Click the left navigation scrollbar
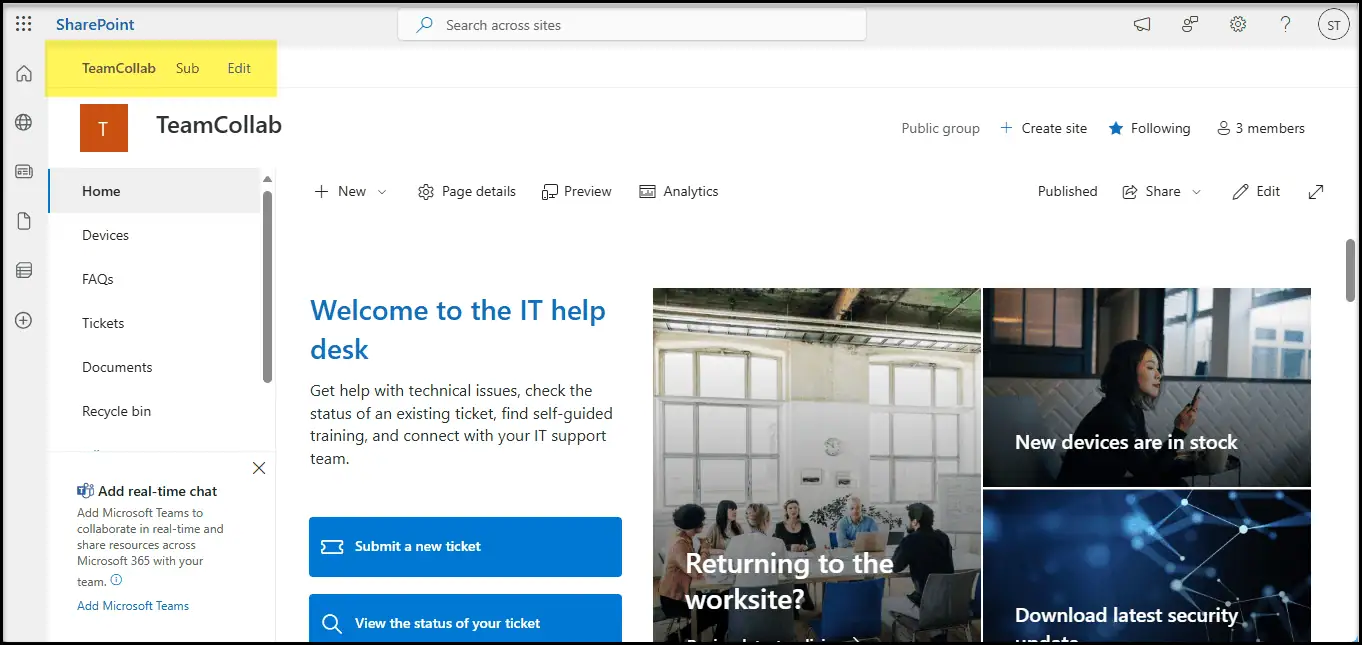This screenshot has height=645, width=1362. point(267,286)
